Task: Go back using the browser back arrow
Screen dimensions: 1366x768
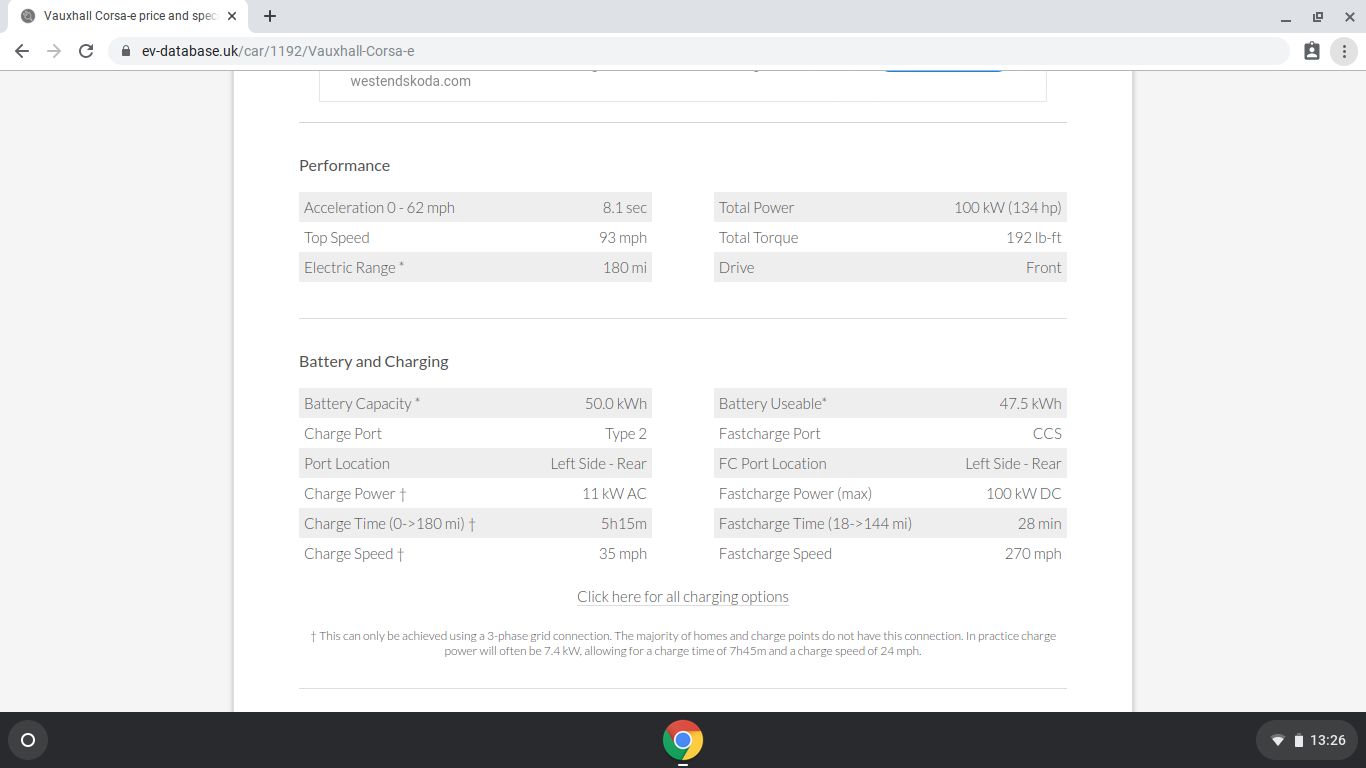Action: [x=22, y=51]
